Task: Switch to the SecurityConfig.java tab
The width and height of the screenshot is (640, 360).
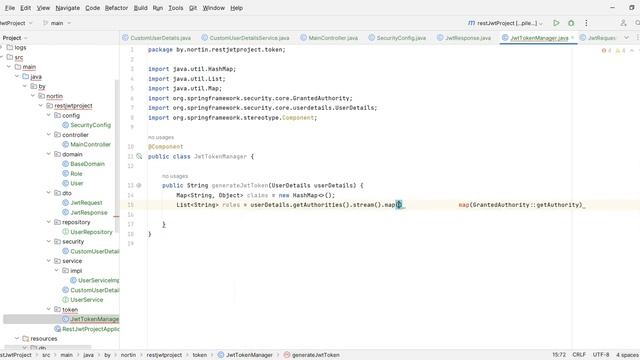Action: 397,38
